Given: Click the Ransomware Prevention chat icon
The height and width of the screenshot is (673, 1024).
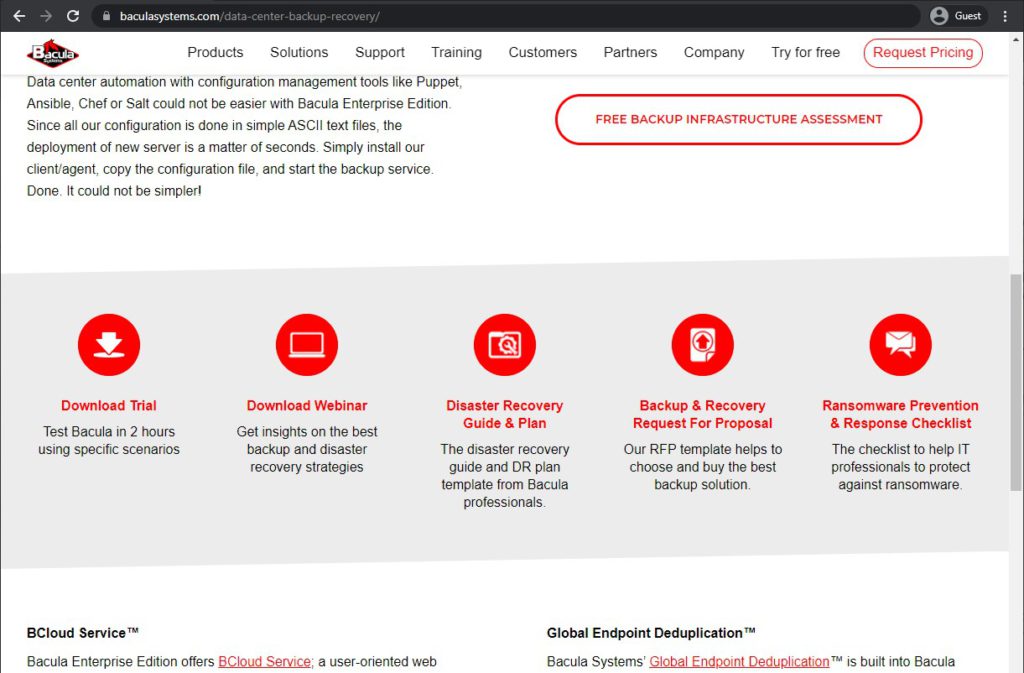Looking at the screenshot, I should pos(901,345).
